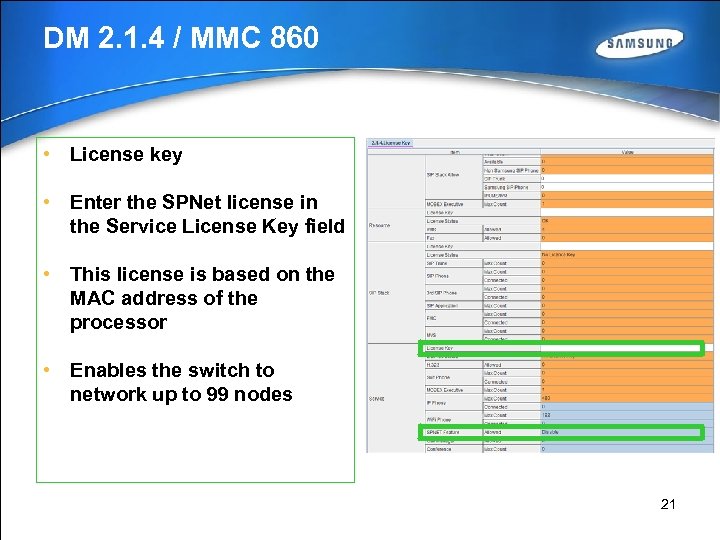
Task: Click the network up to 99 nodes bullet
Action: 181,382
